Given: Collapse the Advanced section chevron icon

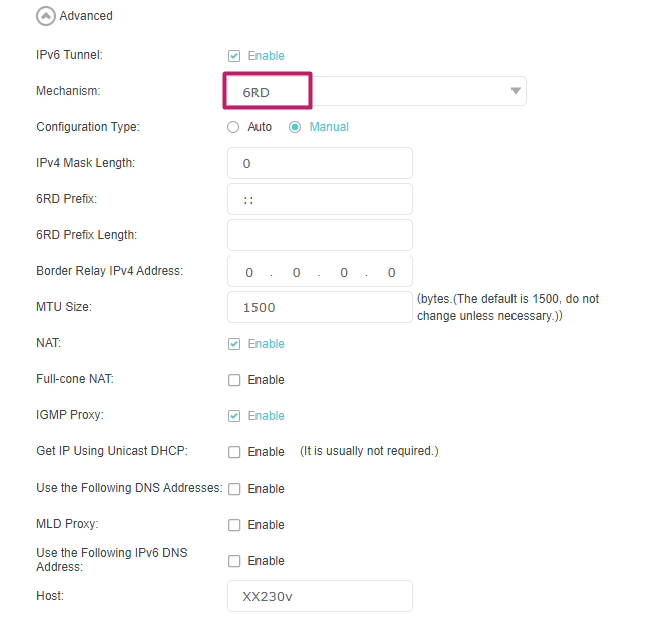Looking at the screenshot, I should [x=45, y=16].
